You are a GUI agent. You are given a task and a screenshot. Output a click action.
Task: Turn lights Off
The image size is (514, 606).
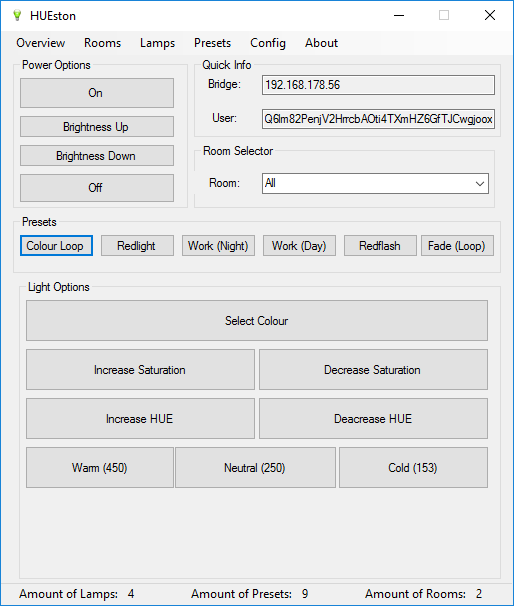click(97, 188)
